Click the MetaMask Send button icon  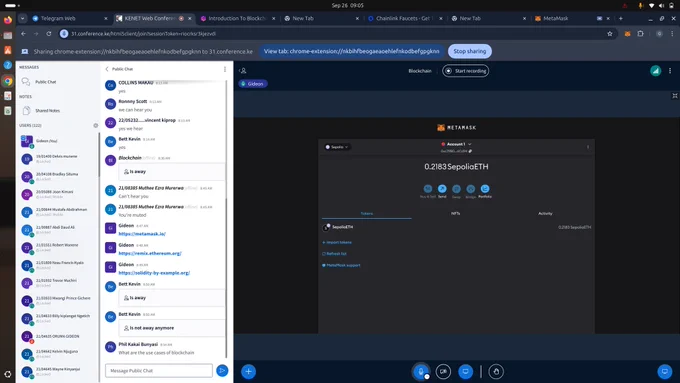coord(442,189)
